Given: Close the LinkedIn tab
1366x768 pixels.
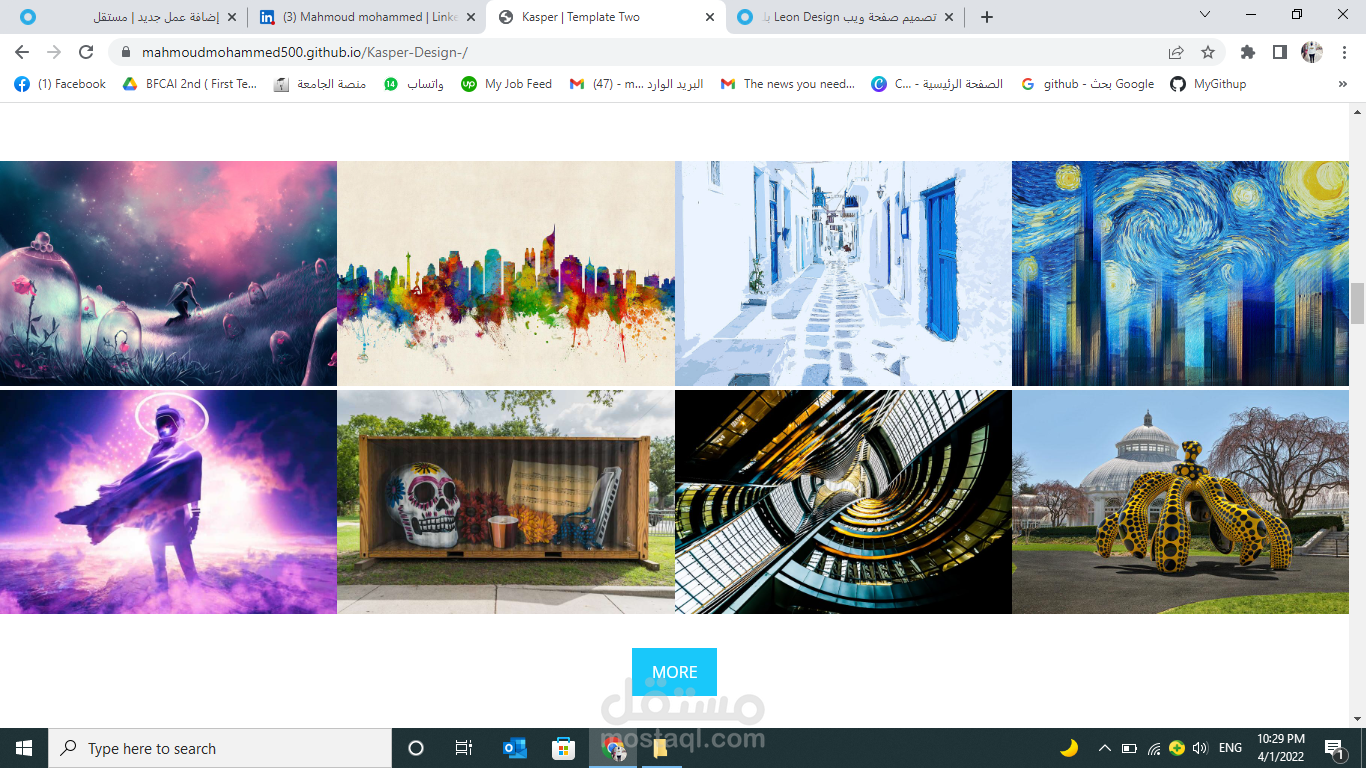Looking at the screenshot, I should pyautogui.click(x=471, y=17).
